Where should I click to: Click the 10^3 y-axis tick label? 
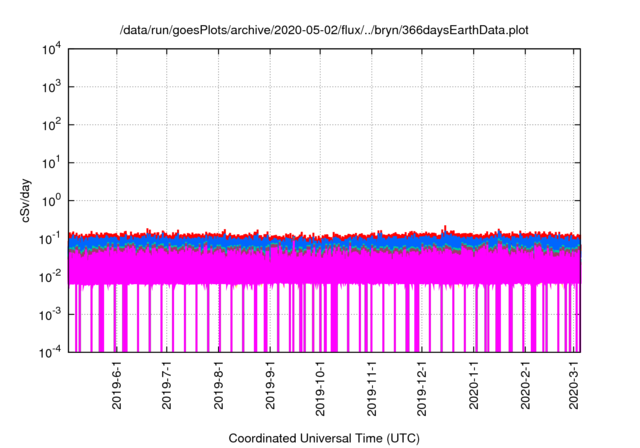51,87
